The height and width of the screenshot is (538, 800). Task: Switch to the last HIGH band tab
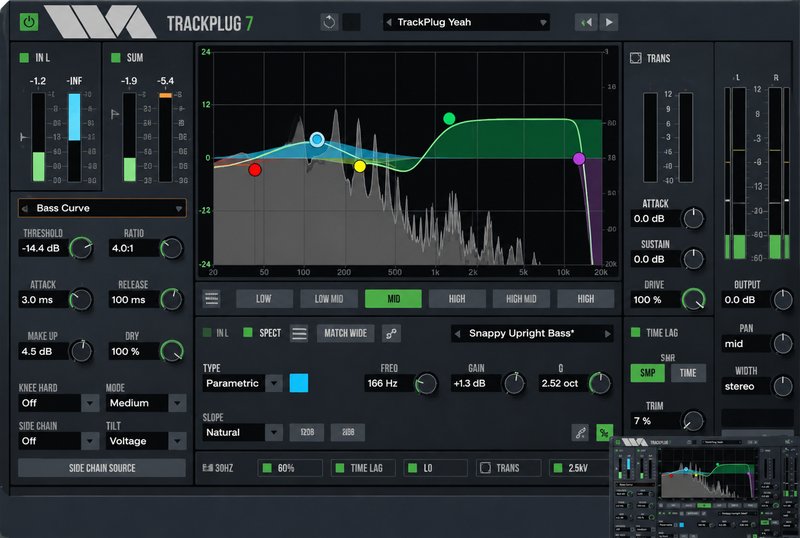(x=586, y=299)
